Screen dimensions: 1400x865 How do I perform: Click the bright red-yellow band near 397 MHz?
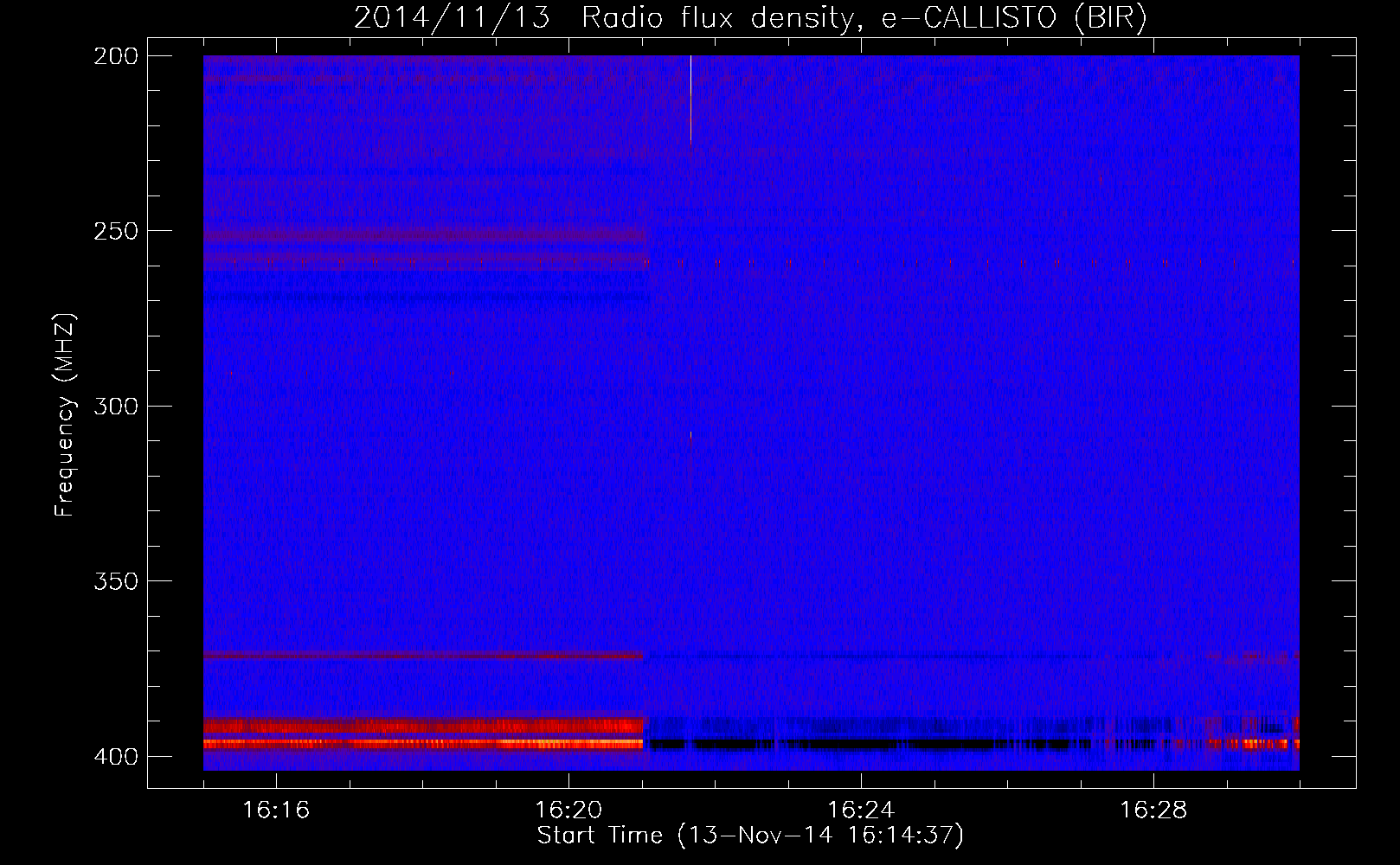tap(424, 743)
